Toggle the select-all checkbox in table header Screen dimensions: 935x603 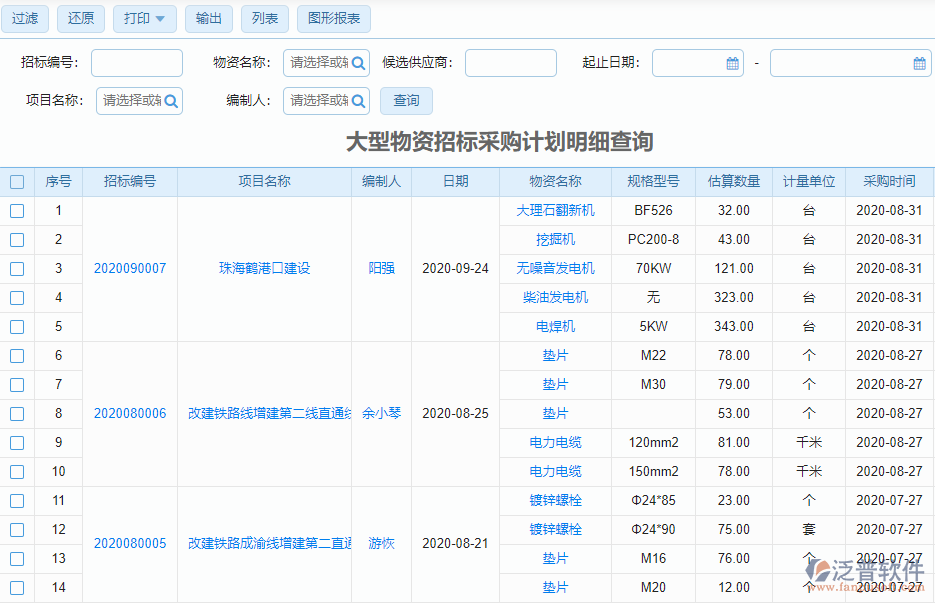tap(16, 181)
